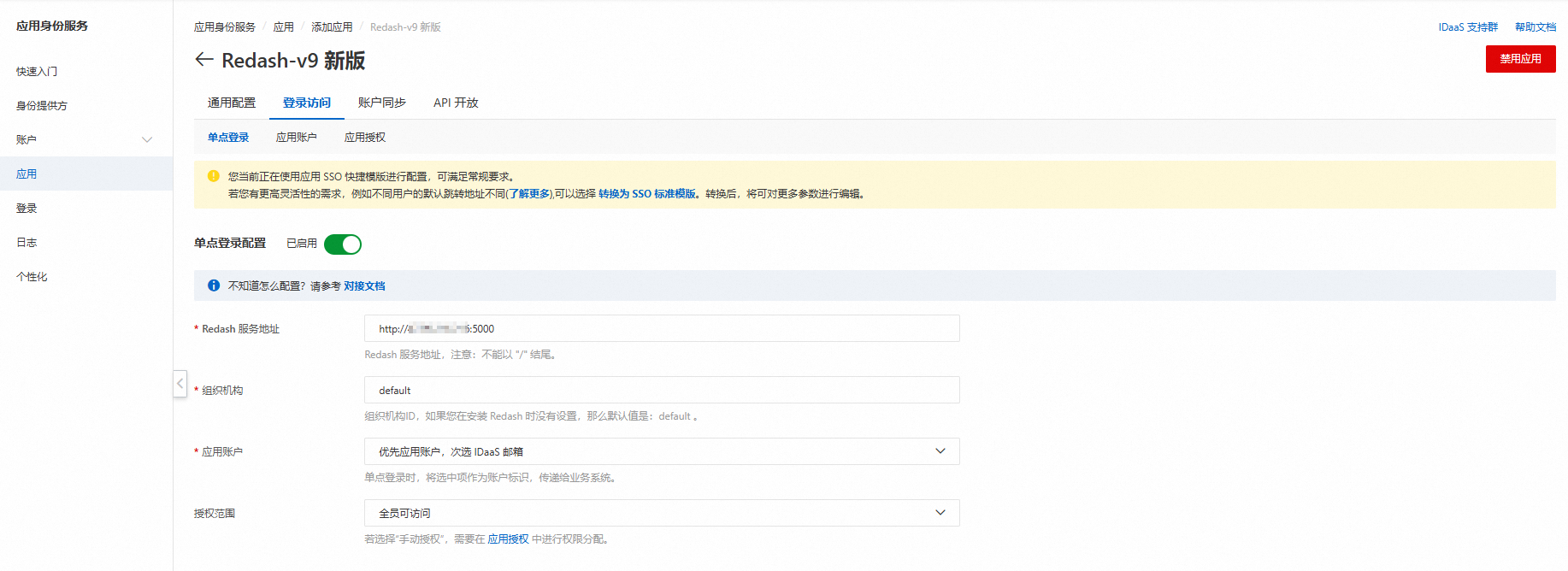Click the 组织机构 input field containing default

tap(662, 390)
